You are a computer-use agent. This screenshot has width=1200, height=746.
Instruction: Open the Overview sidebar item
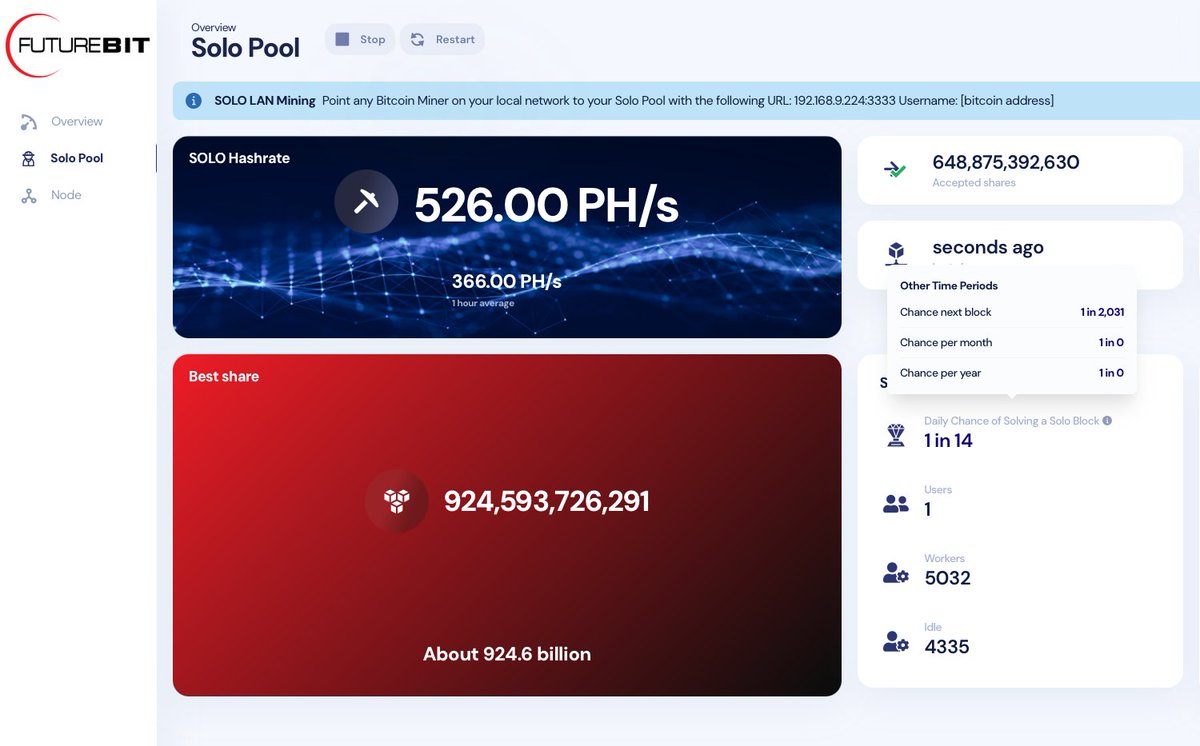tap(77, 121)
